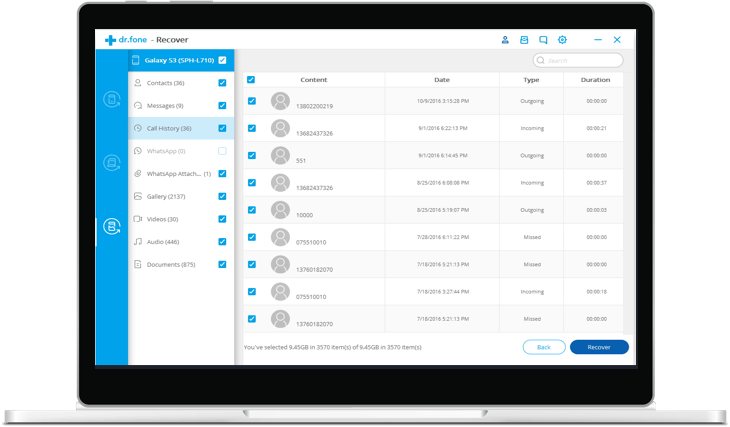The image size is (730, 427).
Task: Open the Contacts (36) category
Action: 181,83
